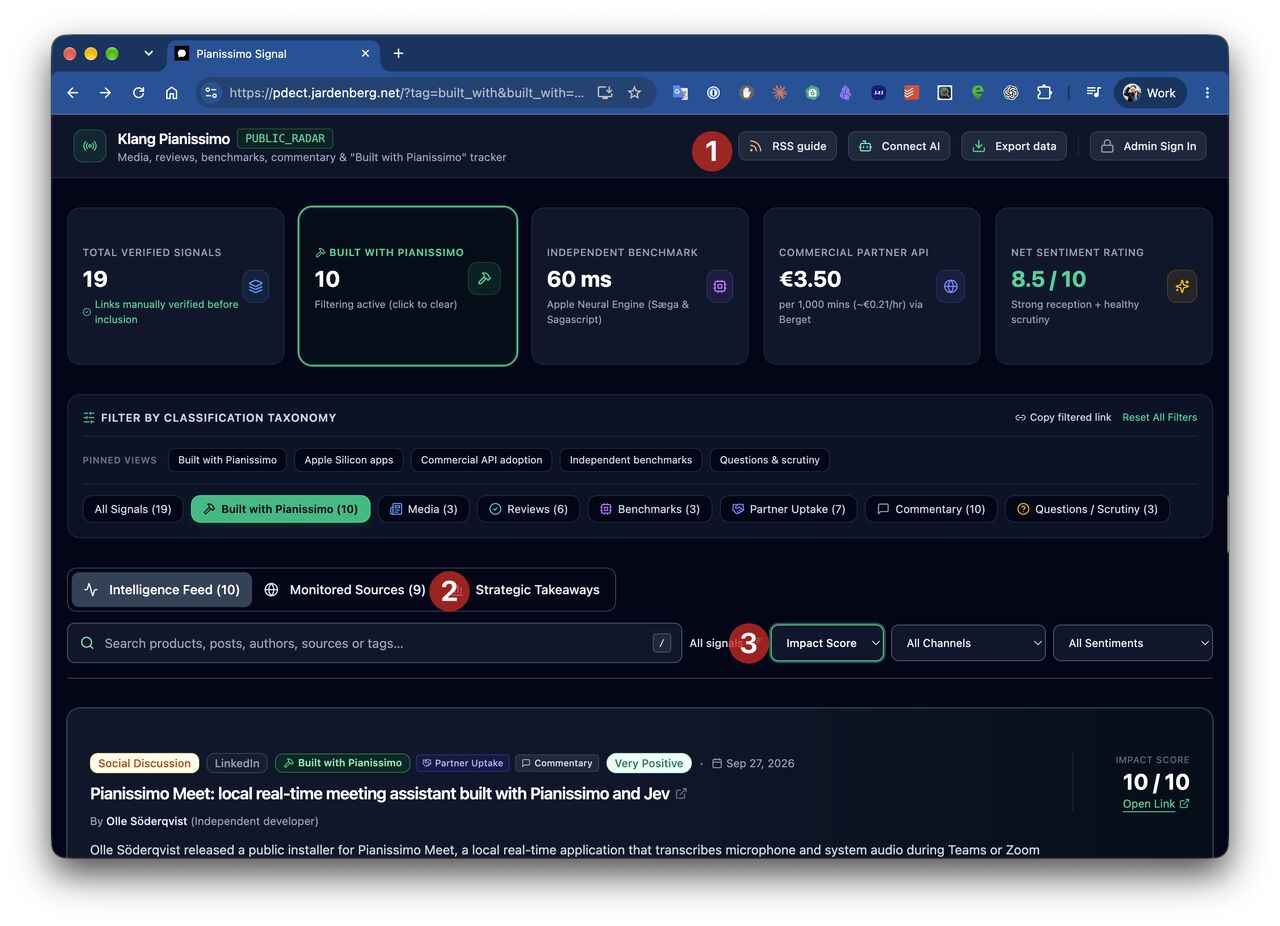The width and height of the screenshot is (1280, 926).
Task: Expand the All Sentiments dropdown
Action: click(x=1132, y=643)
